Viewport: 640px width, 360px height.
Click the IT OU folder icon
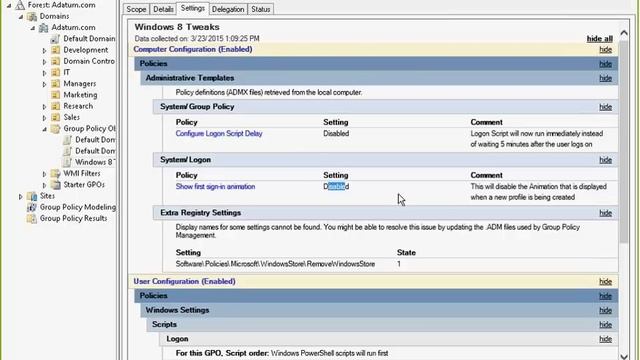(56, 73)
